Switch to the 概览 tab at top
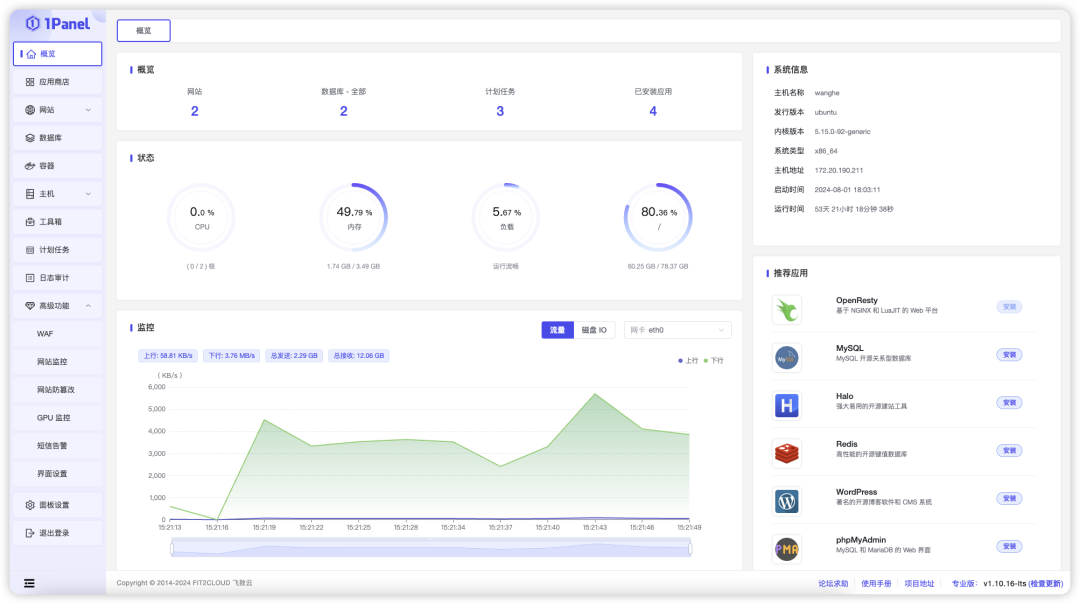1080x604 pixels. tap(143, 30)
